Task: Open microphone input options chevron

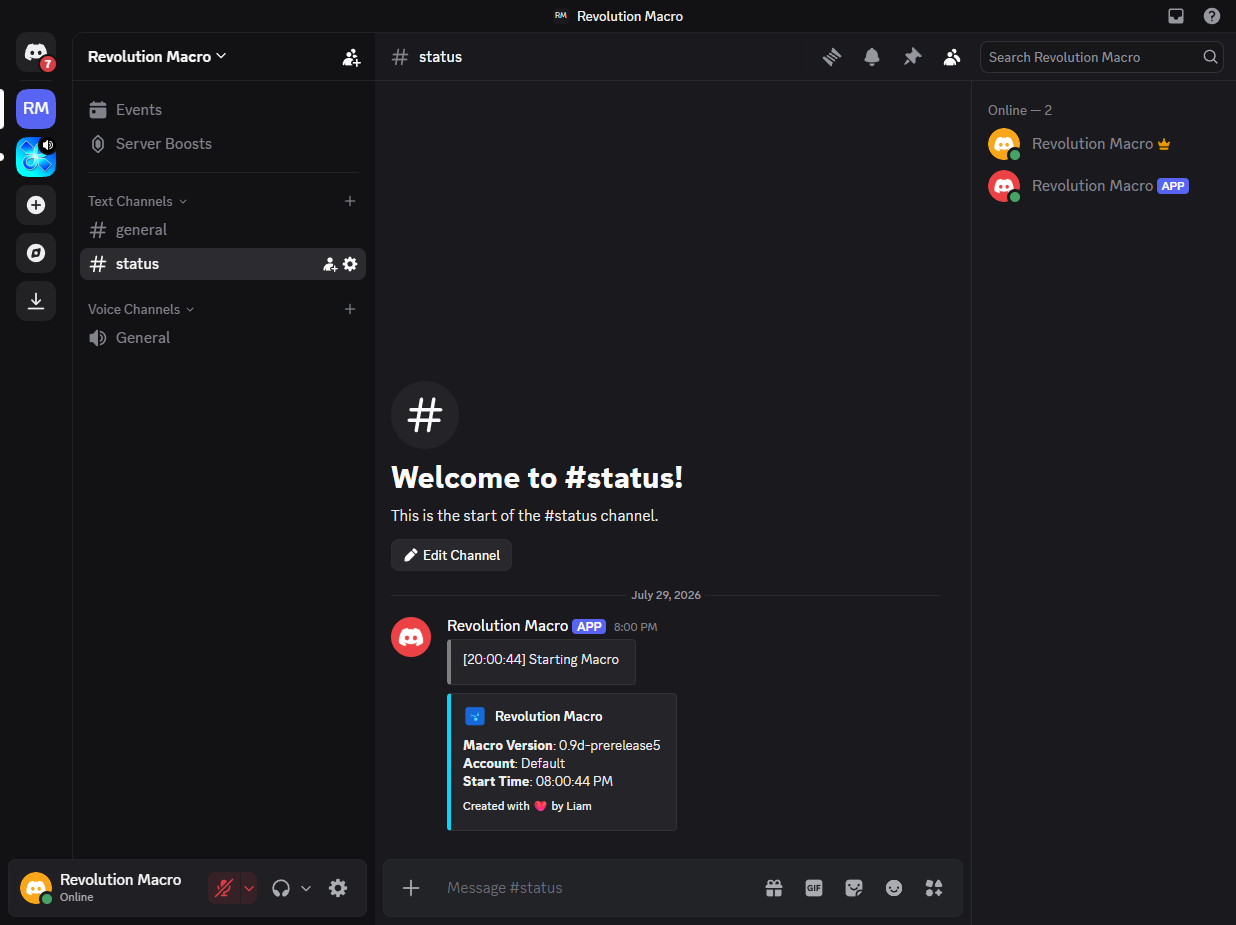Action: [249, 888]
